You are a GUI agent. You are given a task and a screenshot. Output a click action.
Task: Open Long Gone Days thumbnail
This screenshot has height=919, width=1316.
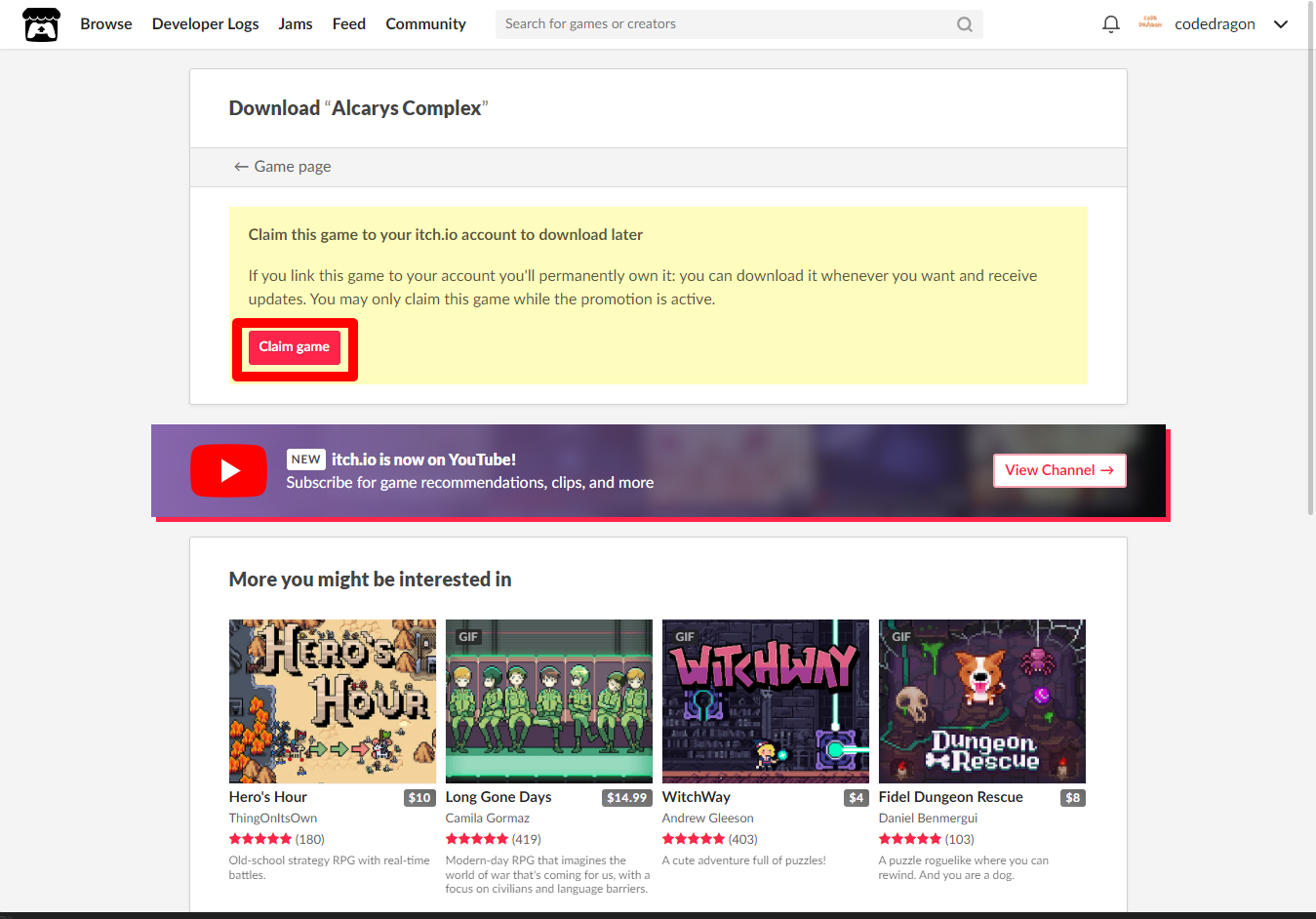coord(549,701)
